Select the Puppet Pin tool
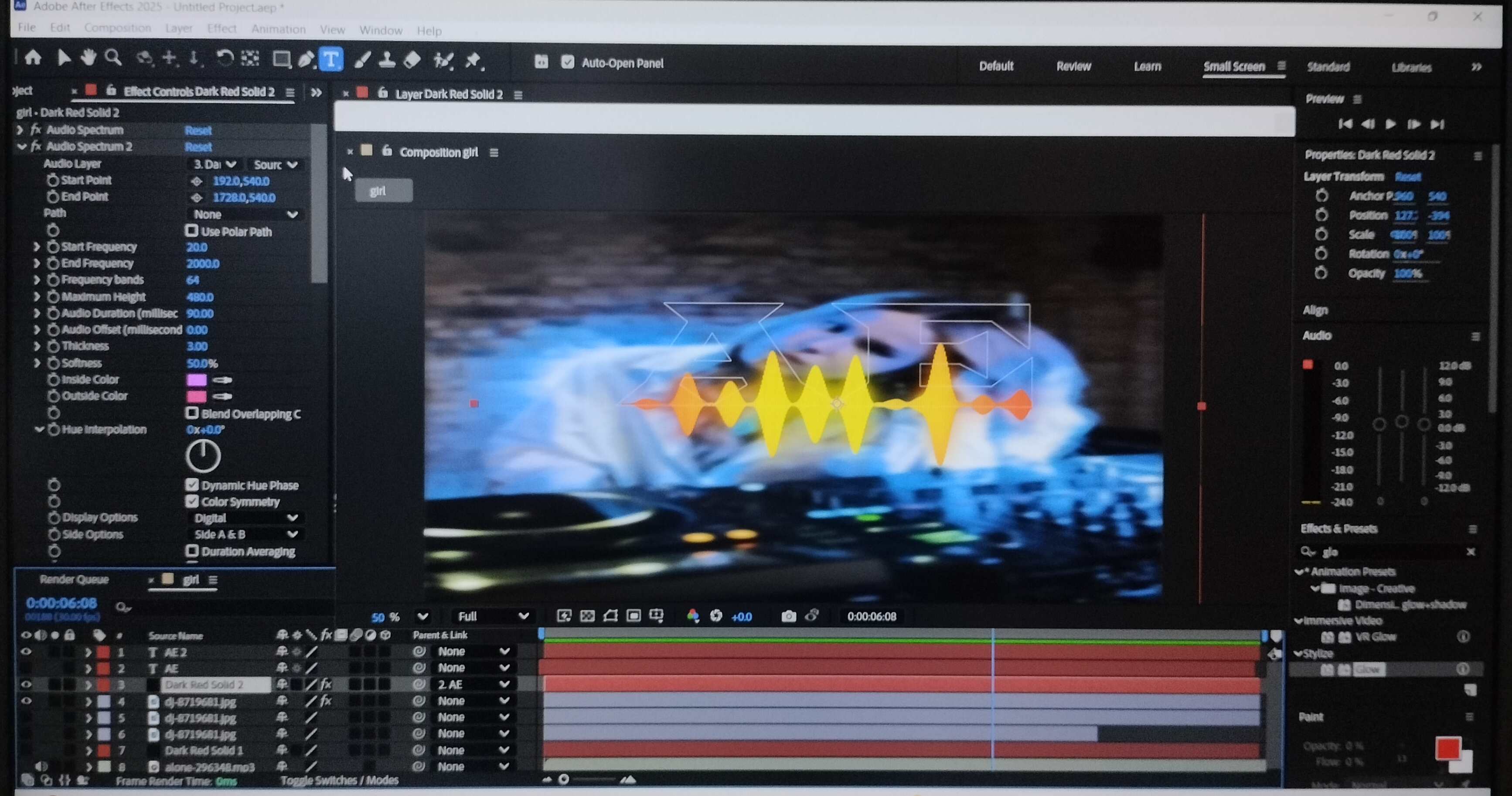This screenshot has height=796, width=1512. [473, 60]
